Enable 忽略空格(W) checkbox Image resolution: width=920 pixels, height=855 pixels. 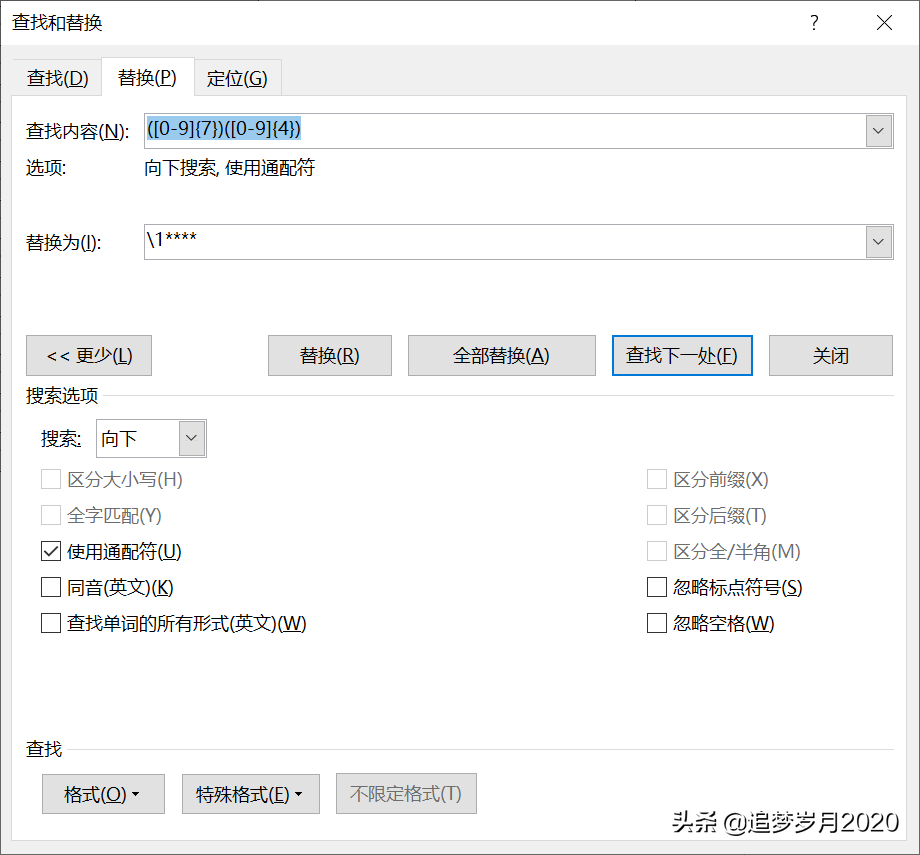(657, 623)
